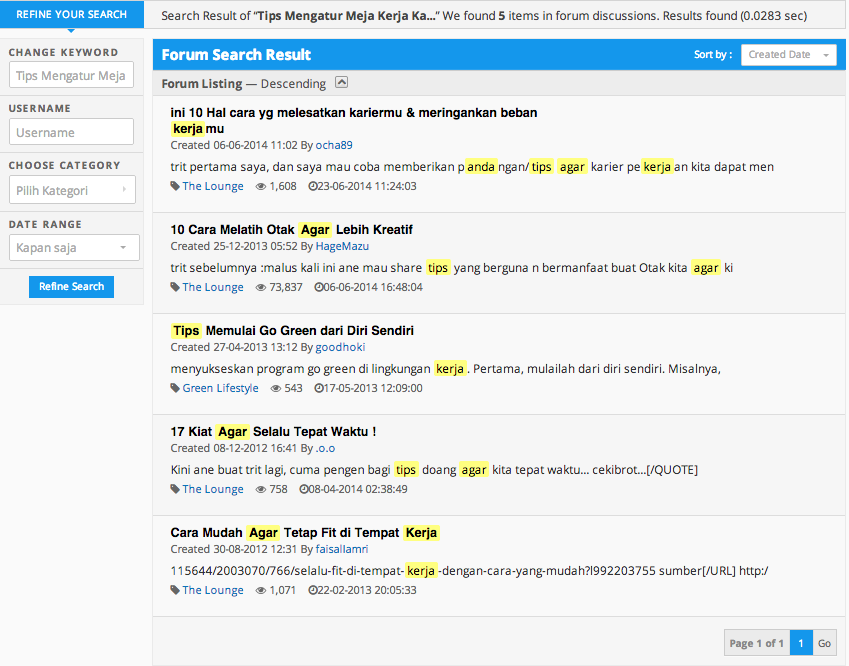Open thread 17 Kiat Agar Selalu Tepat Waktu
849x666 pixels.
pyautogui.click(x=273, y=432)
